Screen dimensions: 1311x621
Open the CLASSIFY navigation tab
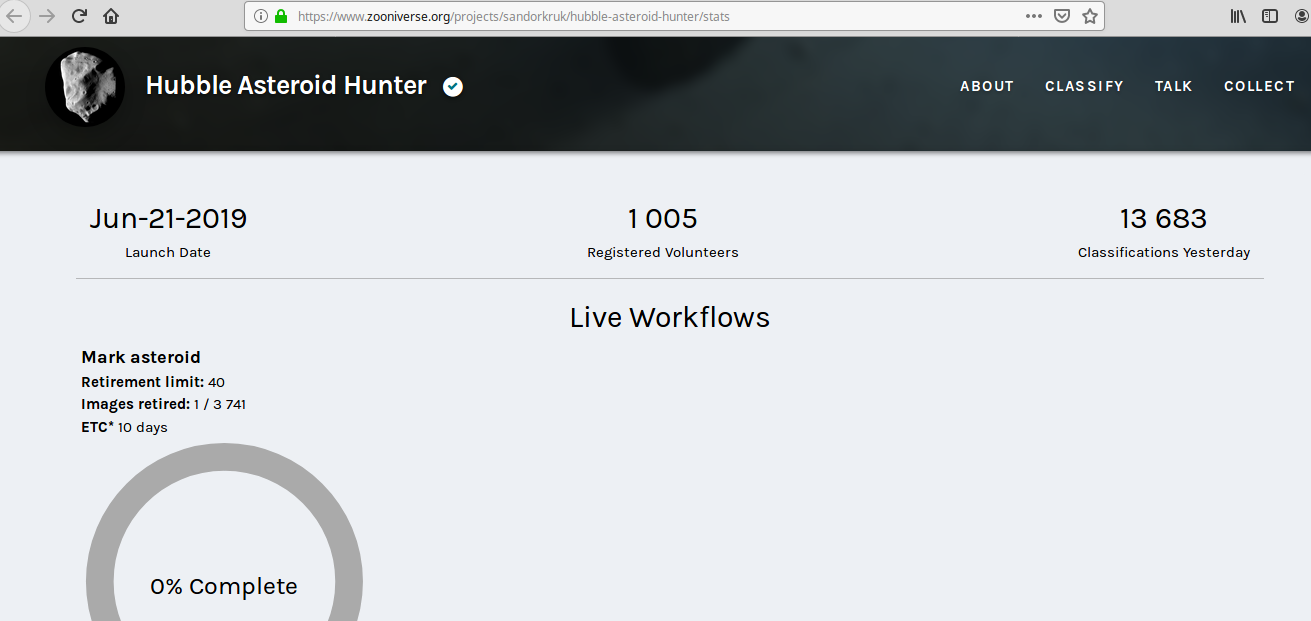(x=1084, y=86)
